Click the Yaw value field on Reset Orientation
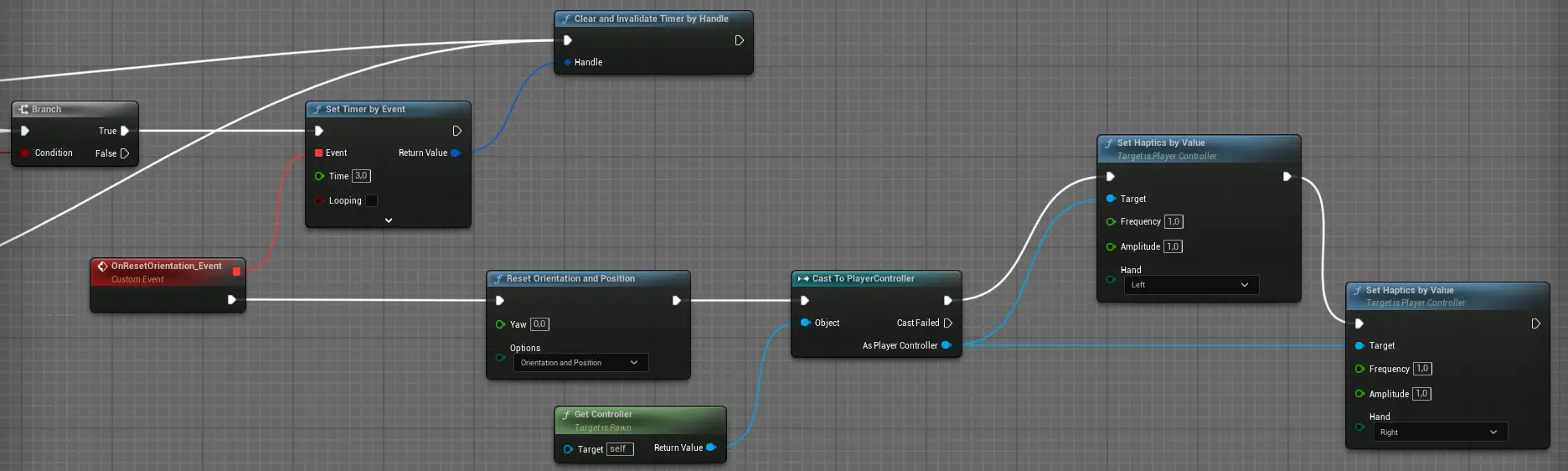1568x471 pixels. click(x=539, y=324)
